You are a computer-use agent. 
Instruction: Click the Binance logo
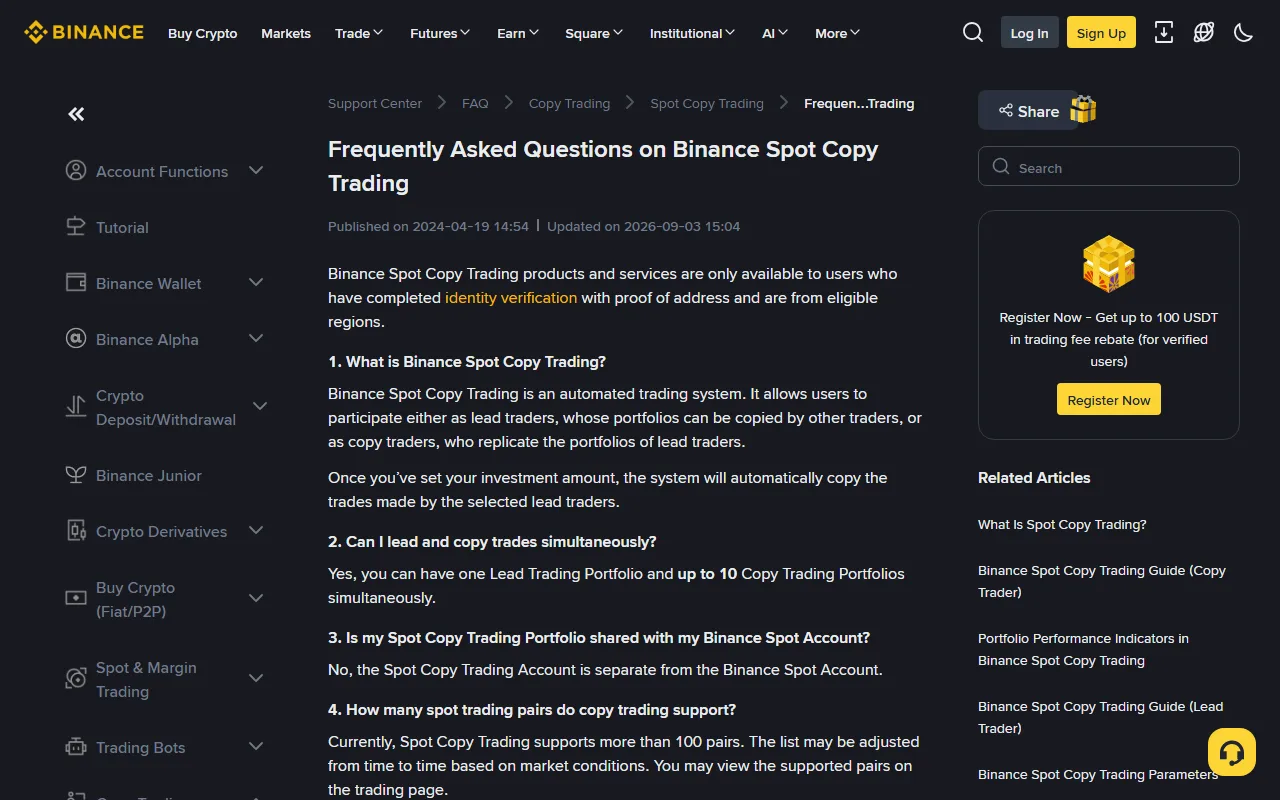[84, 32]
